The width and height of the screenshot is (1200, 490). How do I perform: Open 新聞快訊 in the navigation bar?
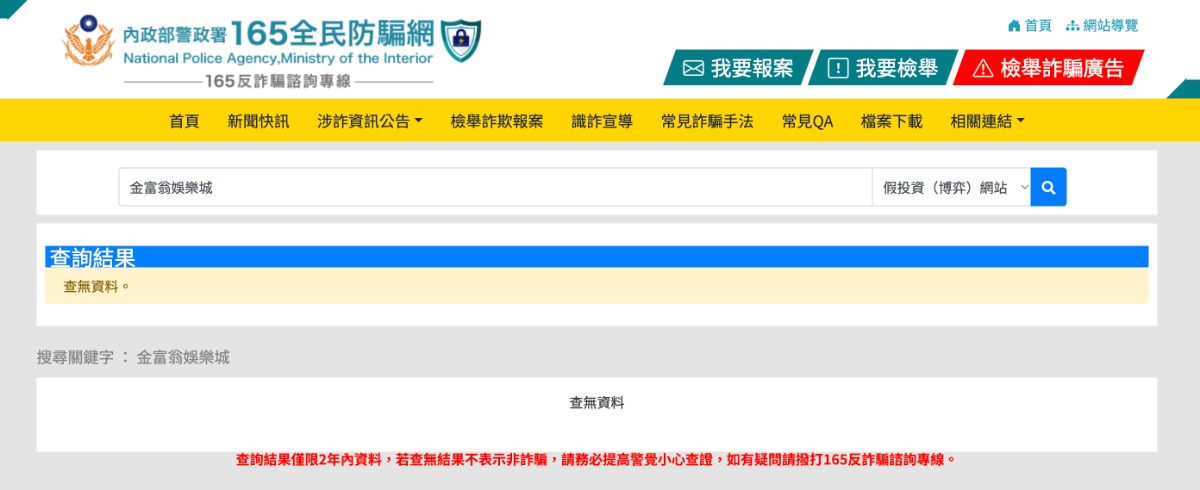click(258, 121)
